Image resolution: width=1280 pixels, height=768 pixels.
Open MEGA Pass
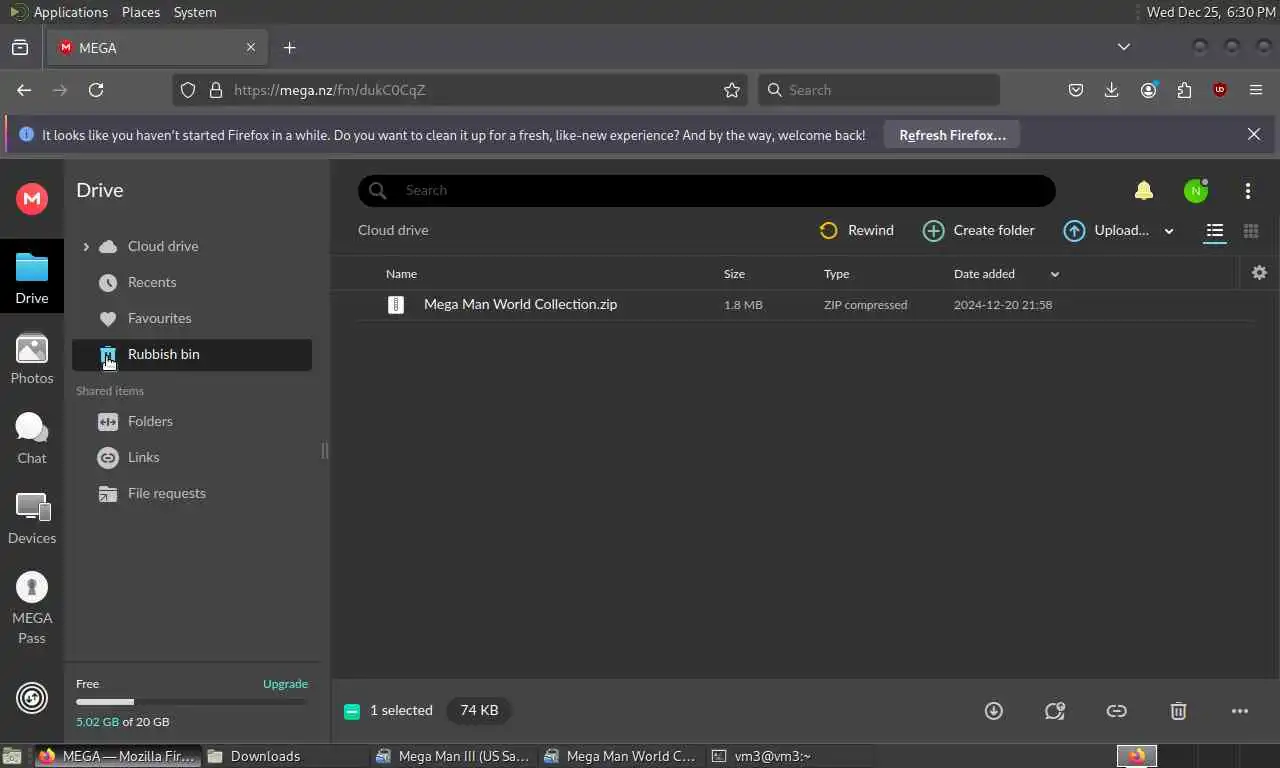pos(32,609)
